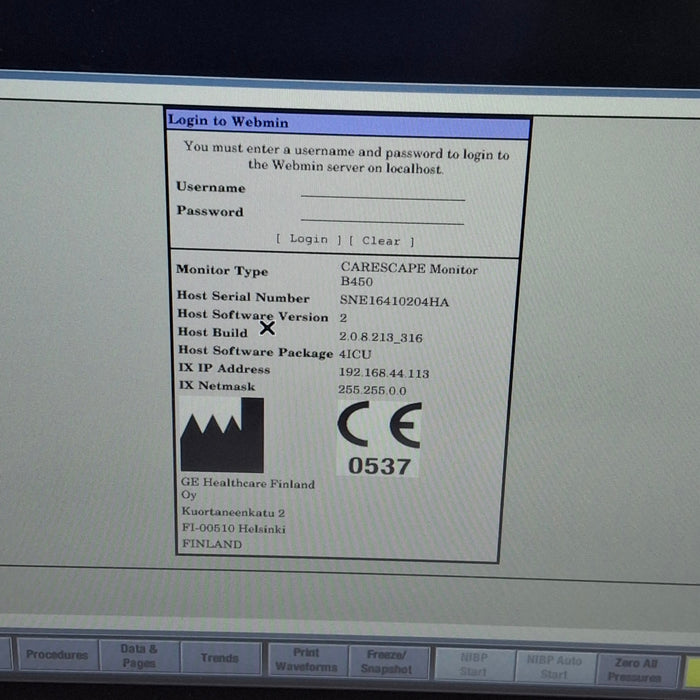Click the FINLAND text line
This screenshot has width=700, height=700.
pos(212,544)
